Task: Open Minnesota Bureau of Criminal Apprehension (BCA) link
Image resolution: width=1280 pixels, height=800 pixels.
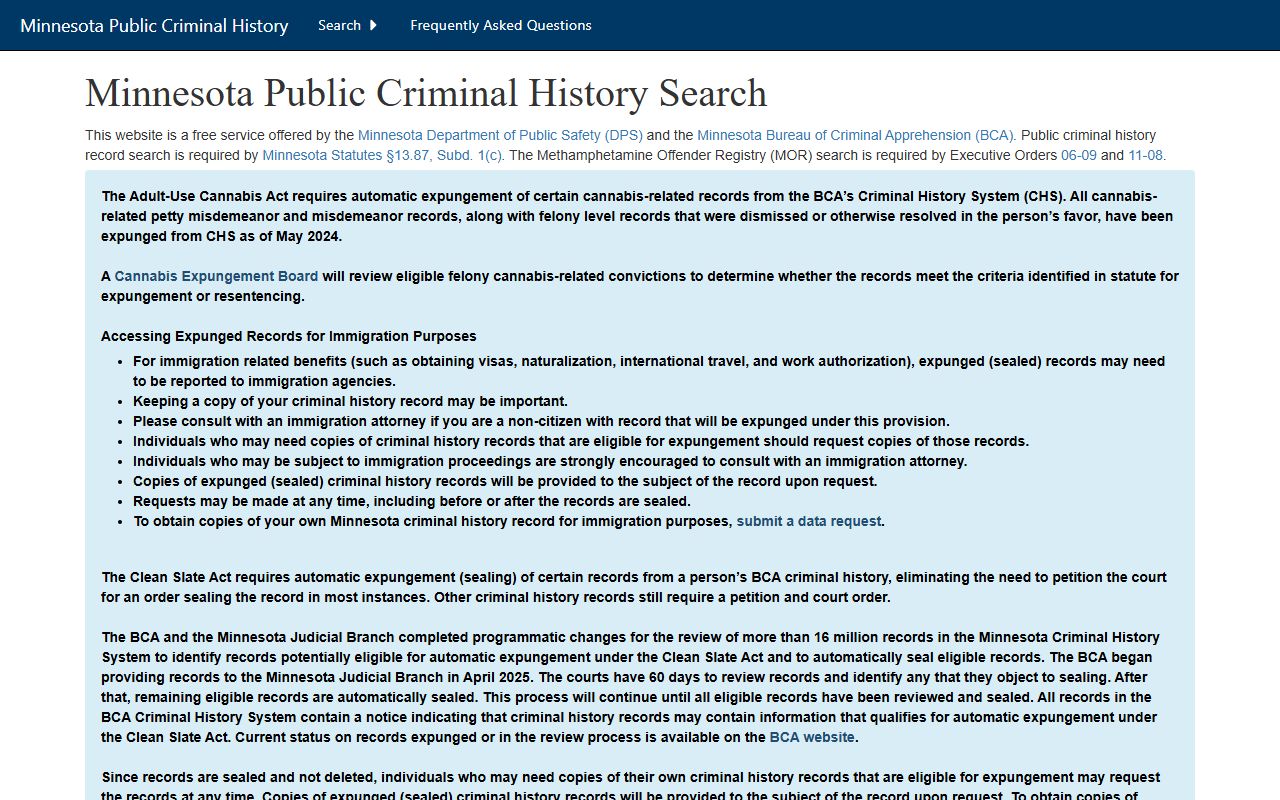Action: pos(856,135)
